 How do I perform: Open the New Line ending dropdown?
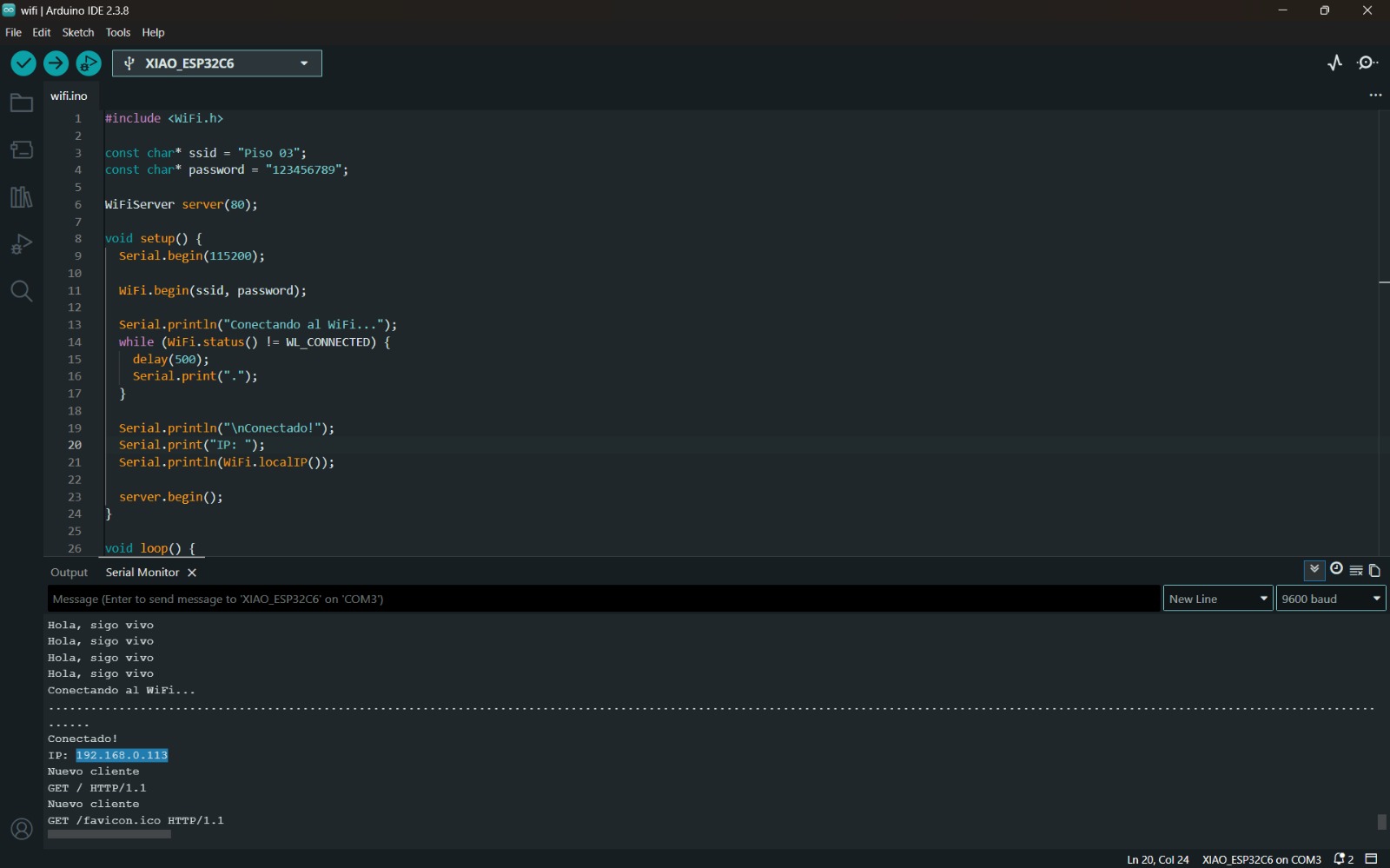pos(1217,599)
